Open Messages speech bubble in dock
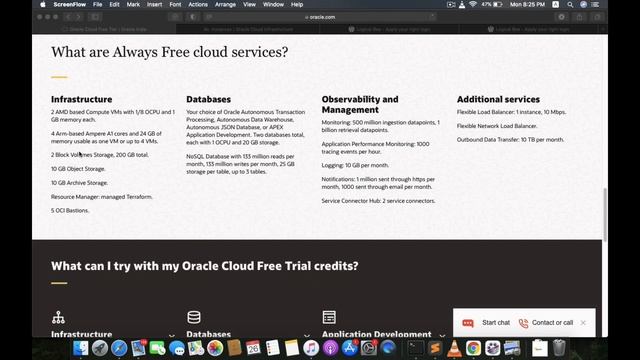Screen dimensions: 640x360 (177, 348)
